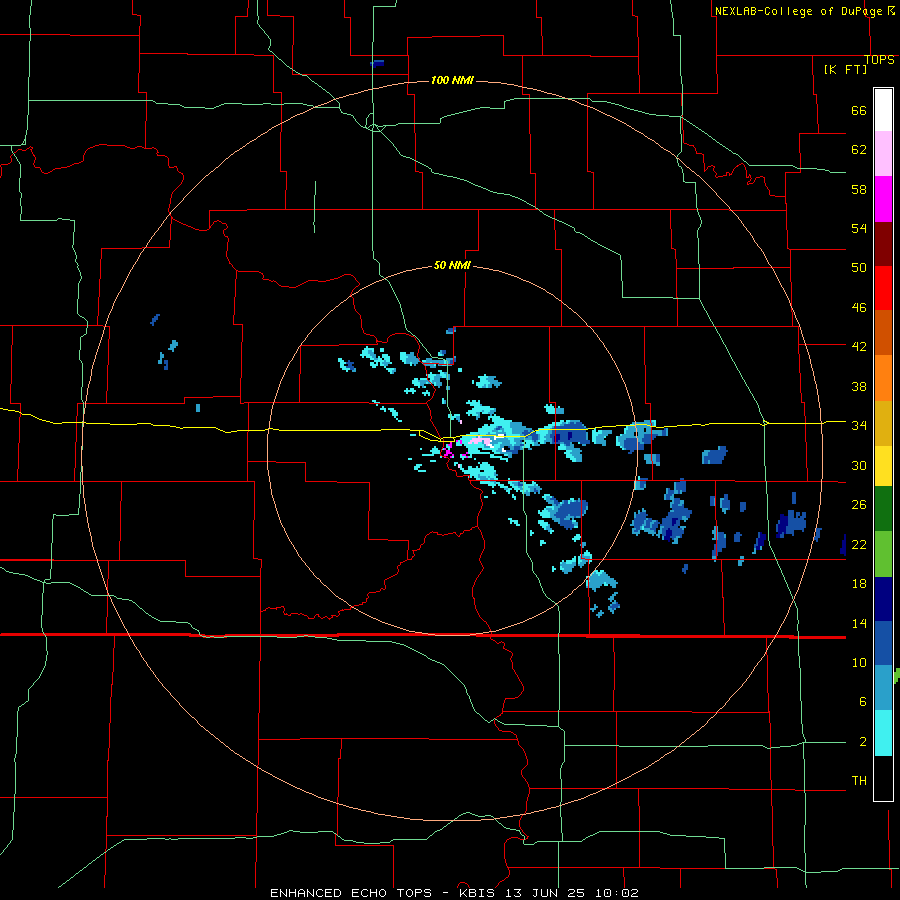Click the navy swatch between 18 and 14
The height and width of the screenshot is (900, 900).
tap(883, 599)
